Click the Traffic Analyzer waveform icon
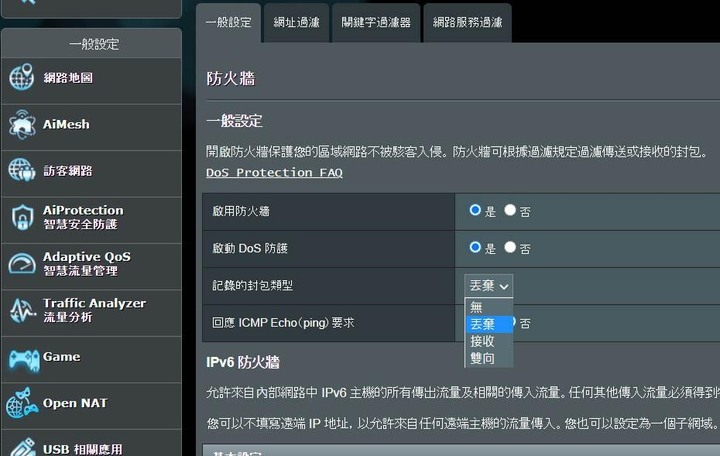Viewport: 720px width, 456px height. (x=22, y=310)
